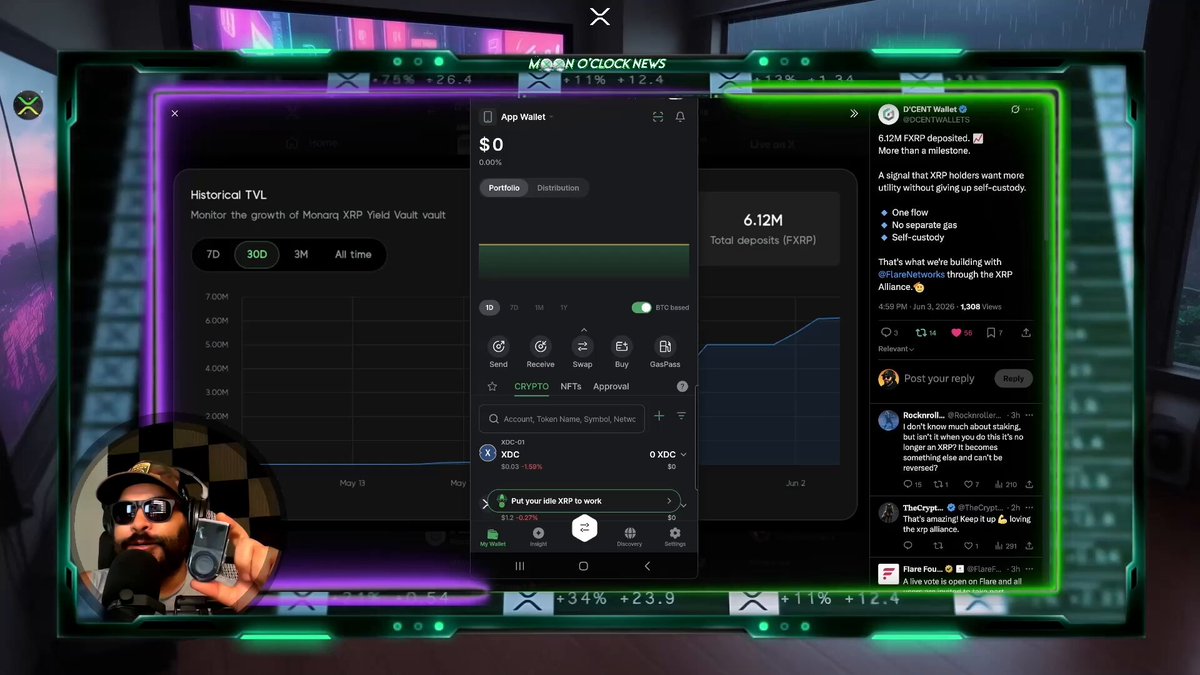
Task: Open Discovery in the bottom navigation
Action: (x=630, y=537)
